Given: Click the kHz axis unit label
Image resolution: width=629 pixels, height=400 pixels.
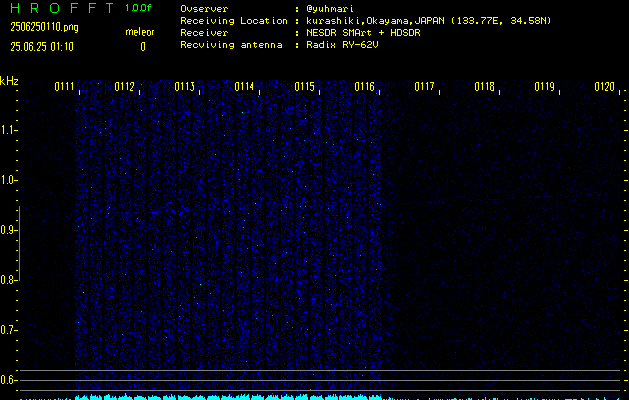Looking at the screenshot, I should pos(9,81).
